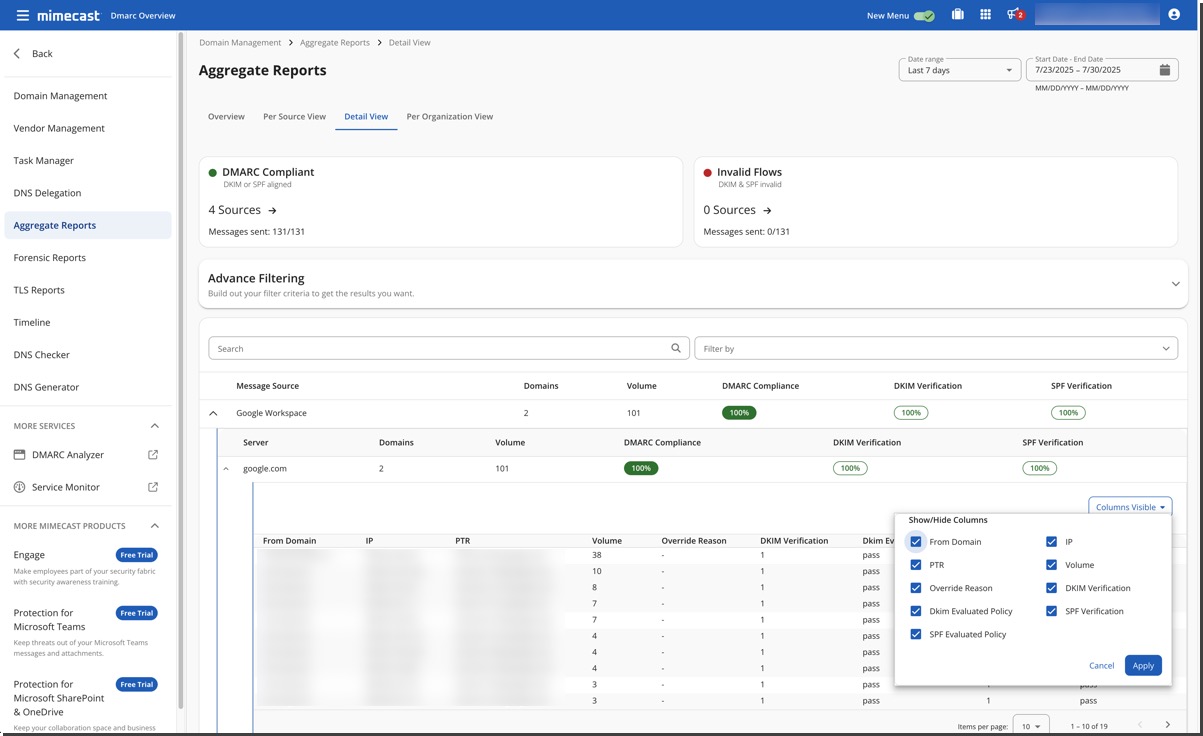Select the Detail View tab
This screenshot has height=736, width=1203.
(x=366, y=117)
